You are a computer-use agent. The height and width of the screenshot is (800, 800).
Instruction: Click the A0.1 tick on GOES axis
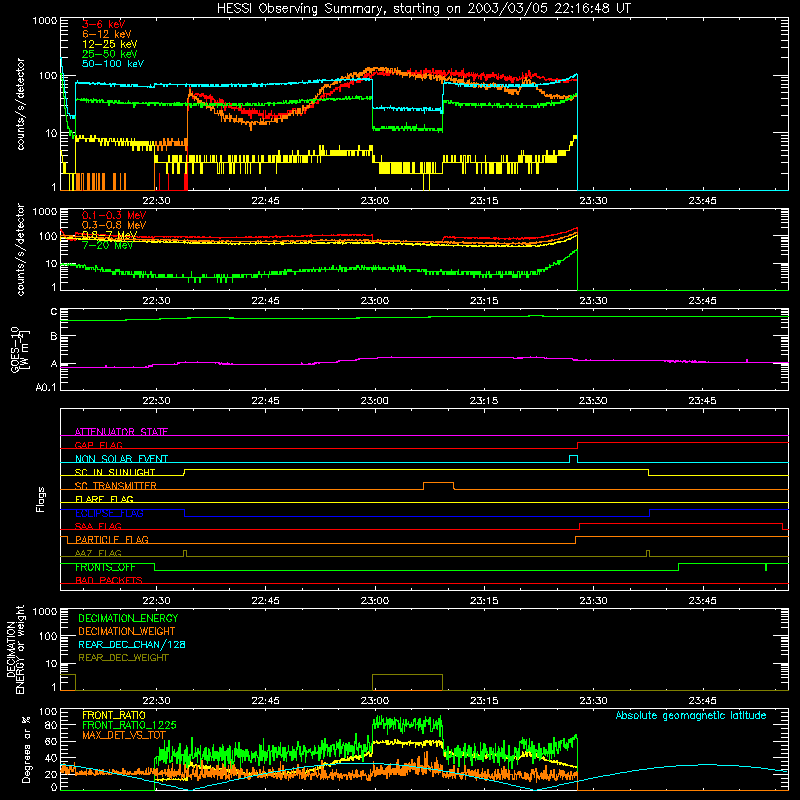[46, 388]
